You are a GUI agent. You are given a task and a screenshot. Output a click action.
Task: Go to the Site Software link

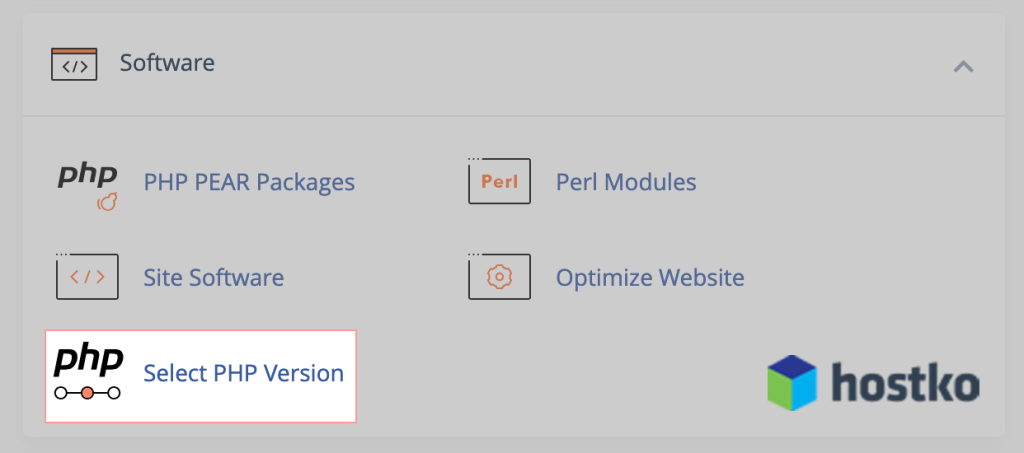(214, 277)
